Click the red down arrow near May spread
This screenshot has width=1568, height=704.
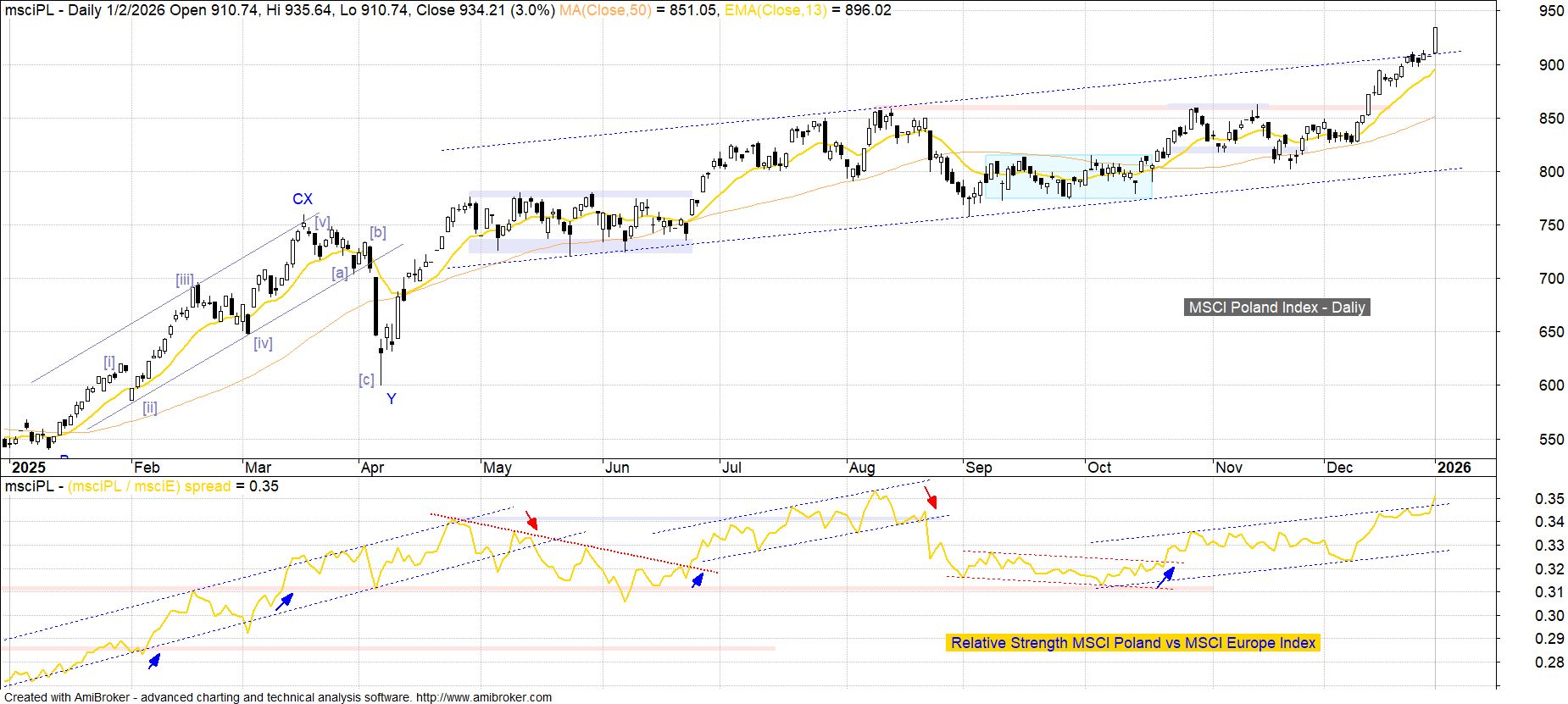(531, 519)
